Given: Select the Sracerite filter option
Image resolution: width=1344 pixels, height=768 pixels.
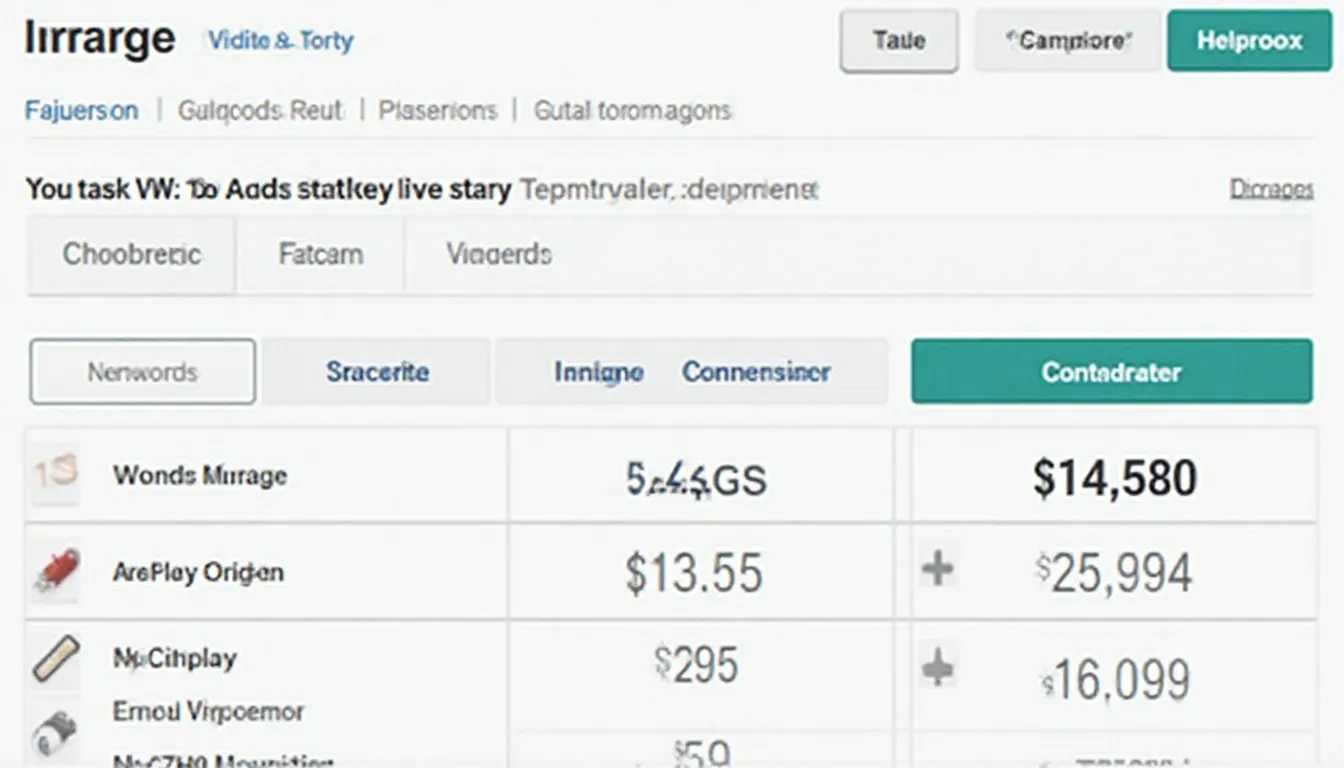Looking at the screenshot, I should click(377, 372).
